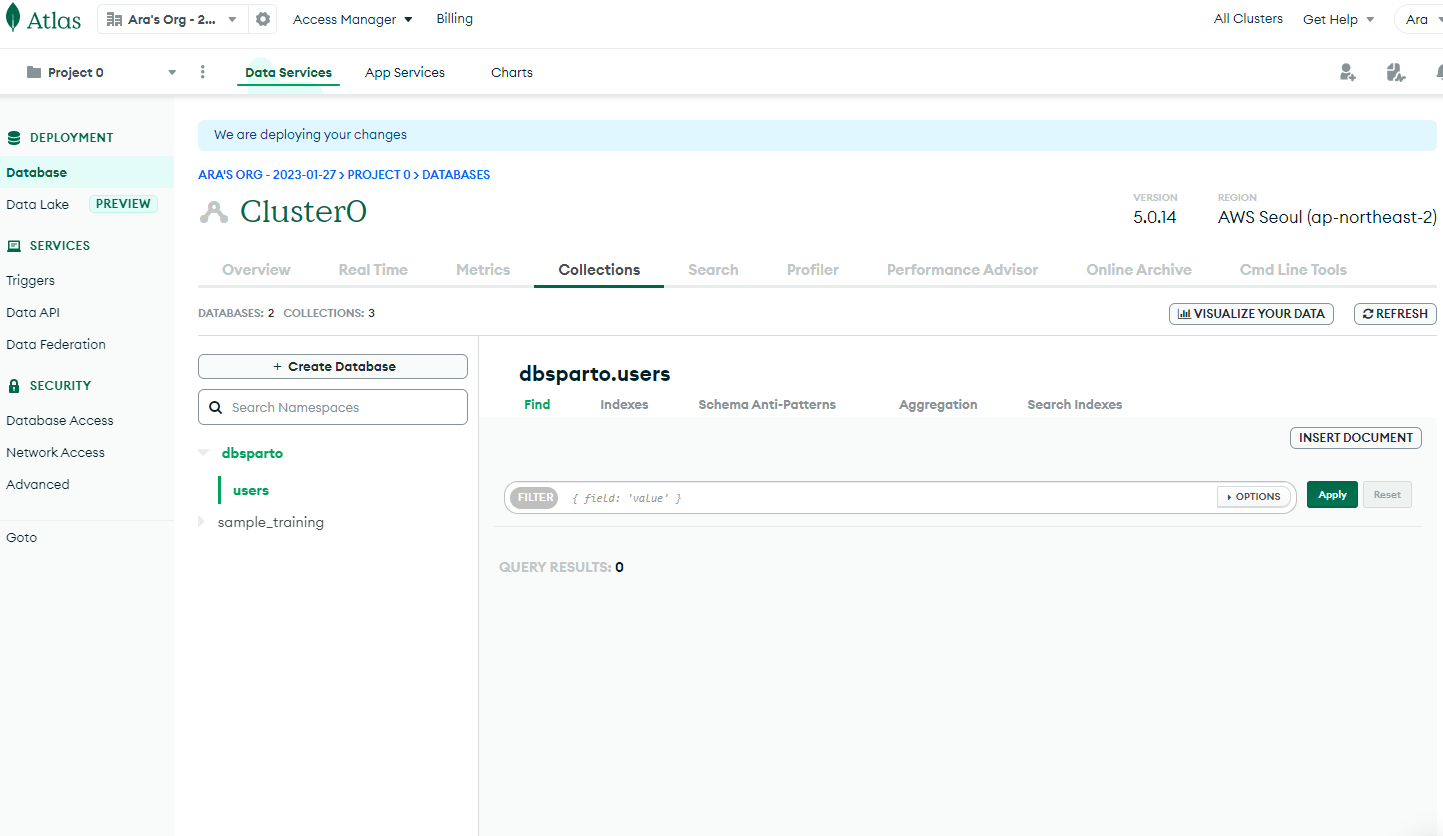Click the DATABASES breadcrumb link
1443x836 pixels.
pos(456,175)
